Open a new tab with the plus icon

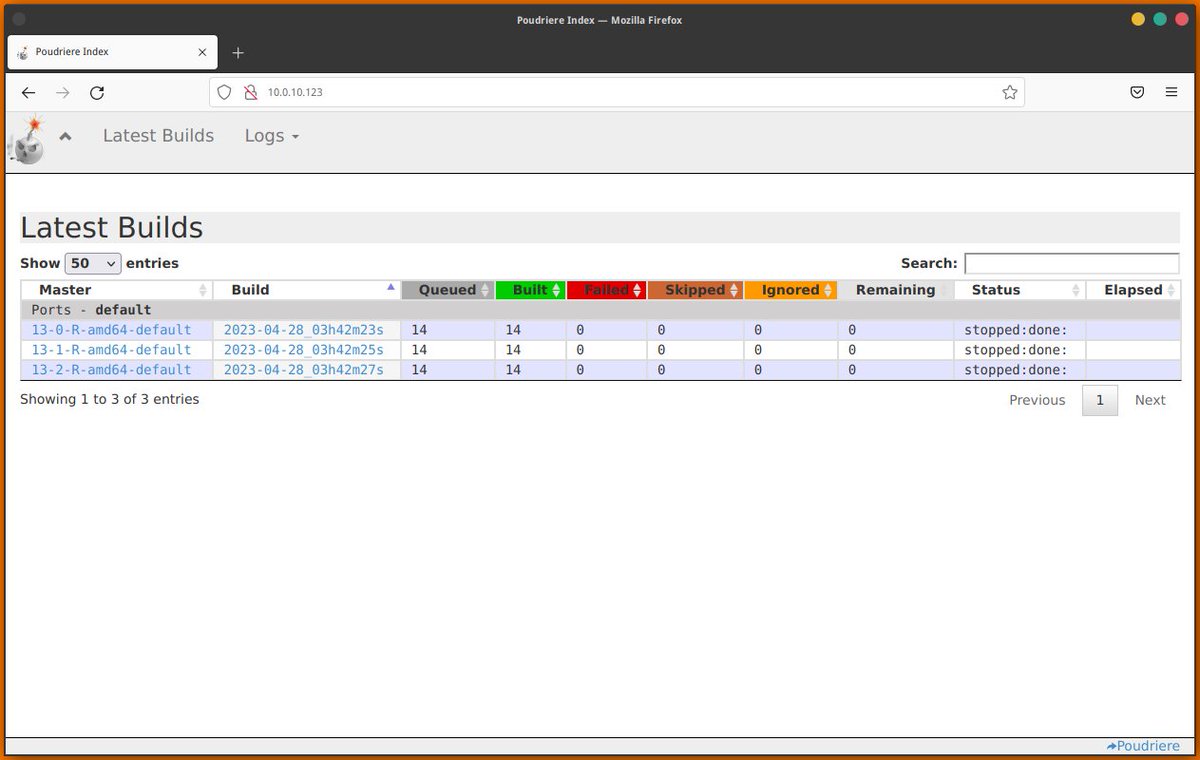click(x=238, y=52)
